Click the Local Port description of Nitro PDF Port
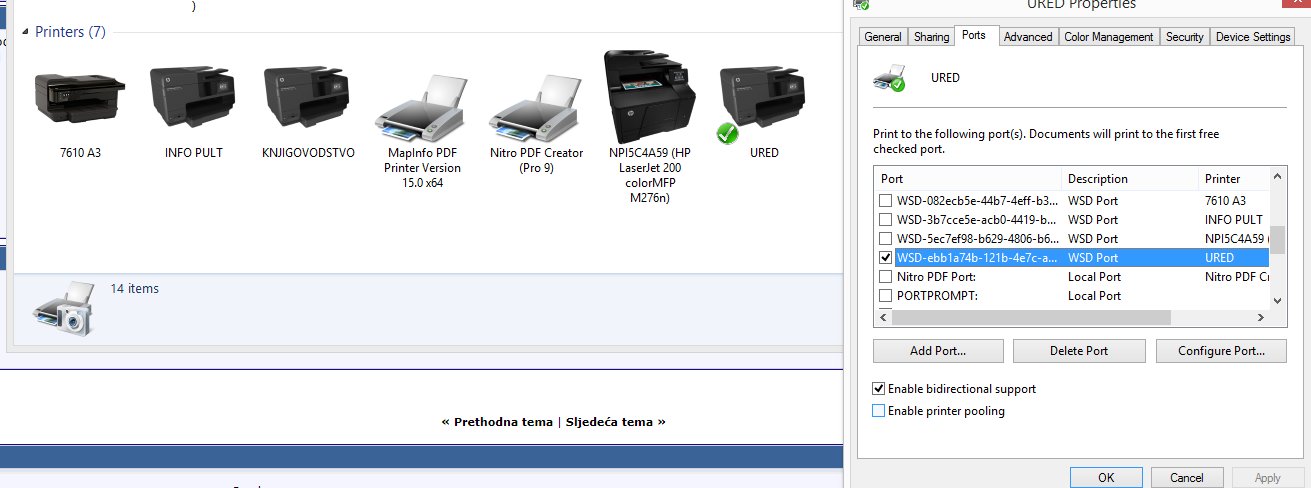The image size is (1311, 488). point(1094,277)
